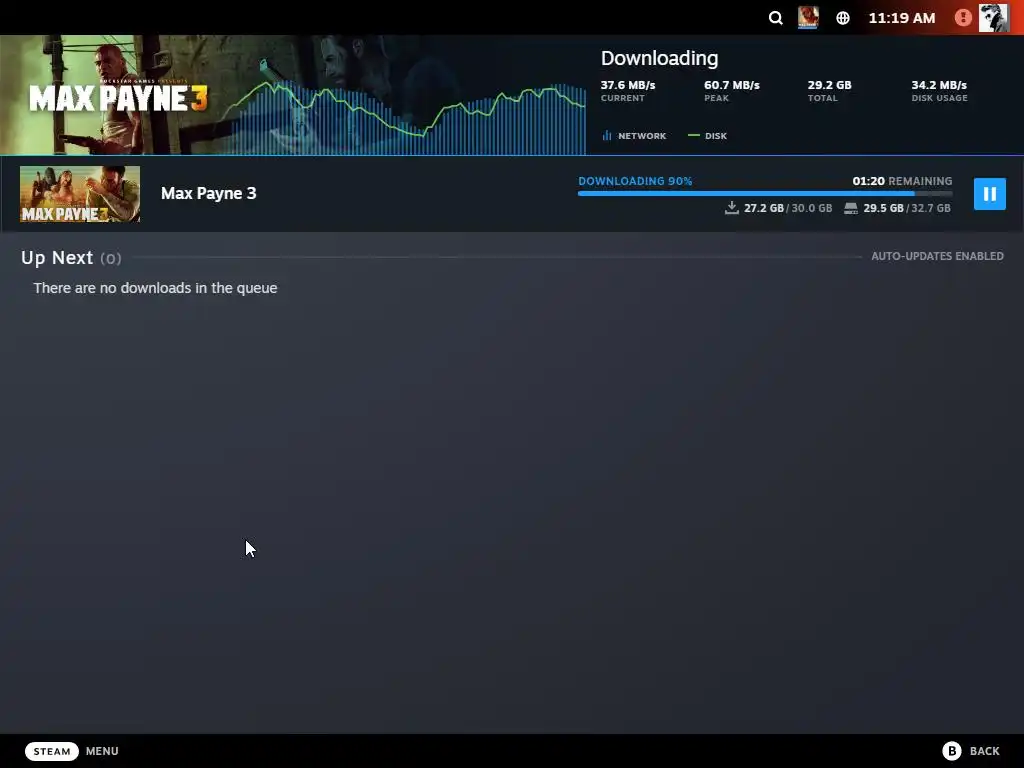The height and width of the screenshot is (768, 1024).
Task: Click the clock showing 11:19 AM
Action: 901,18
